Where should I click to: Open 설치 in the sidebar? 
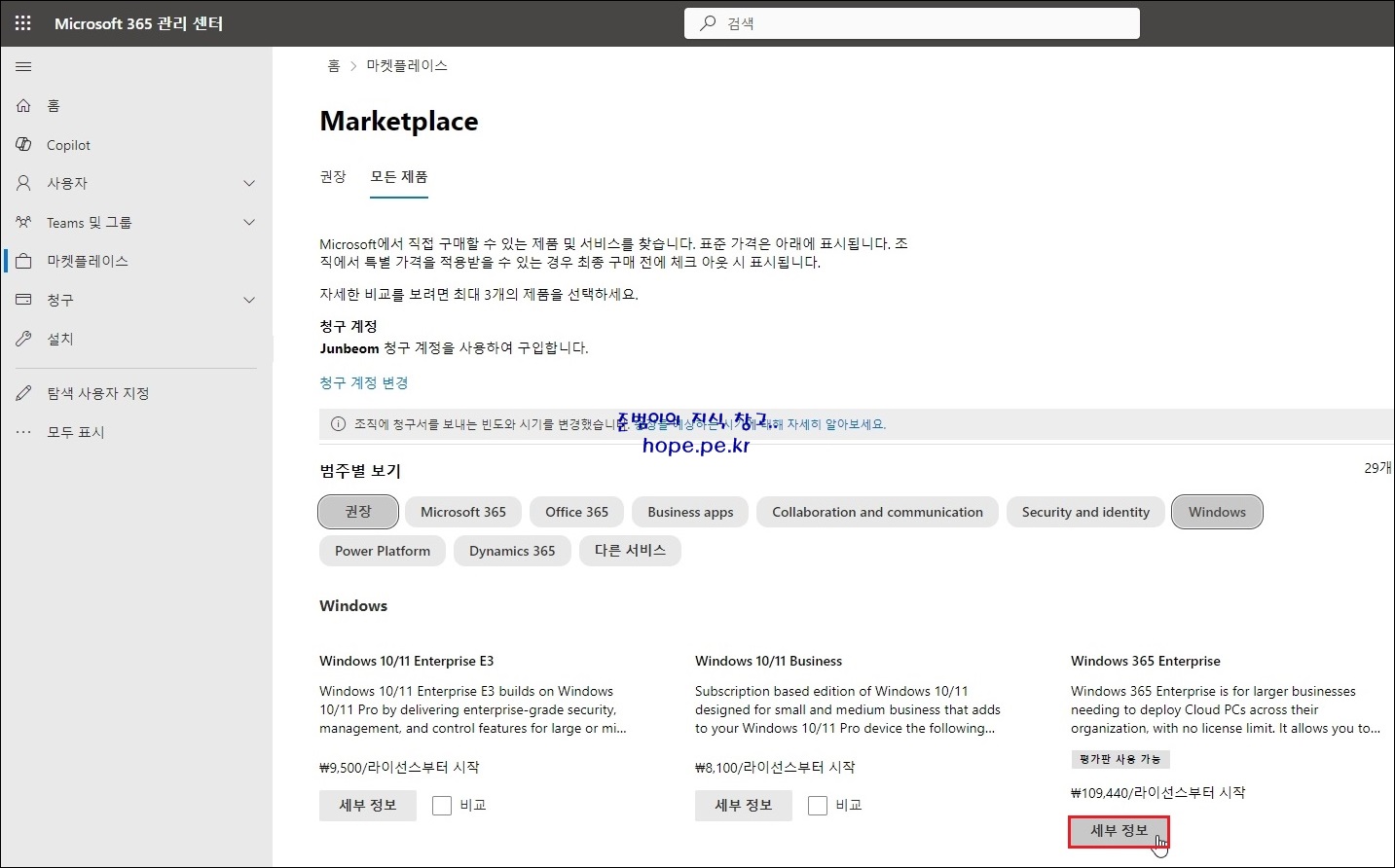pyautogui.click(x=137, y=339)
